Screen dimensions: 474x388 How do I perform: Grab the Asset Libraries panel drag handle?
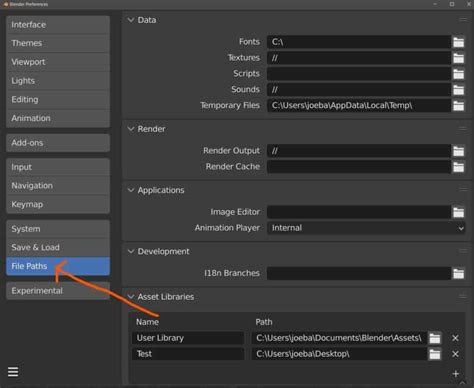[463, 296]
